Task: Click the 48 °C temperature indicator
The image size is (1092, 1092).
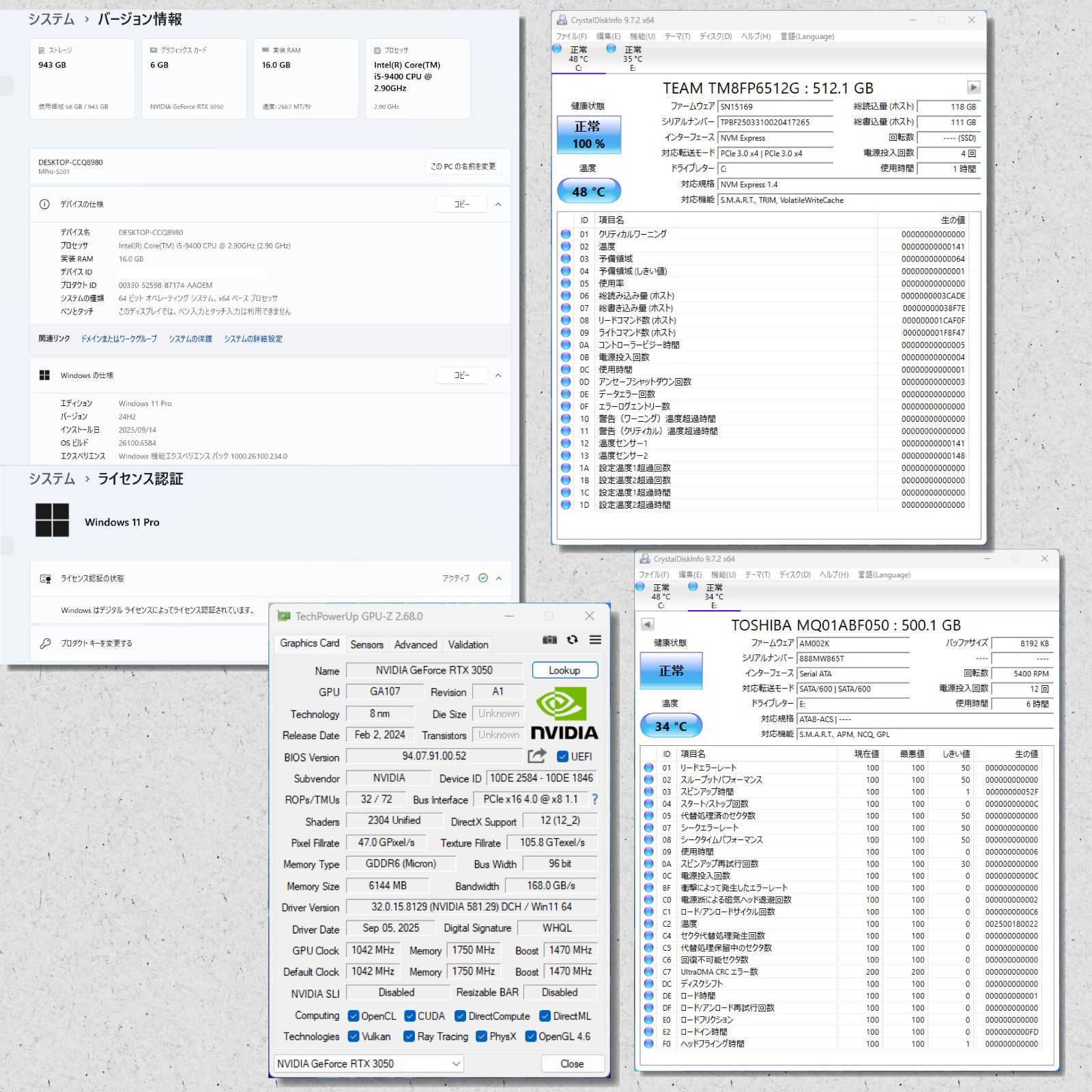Action: click(x=588, y=192)
